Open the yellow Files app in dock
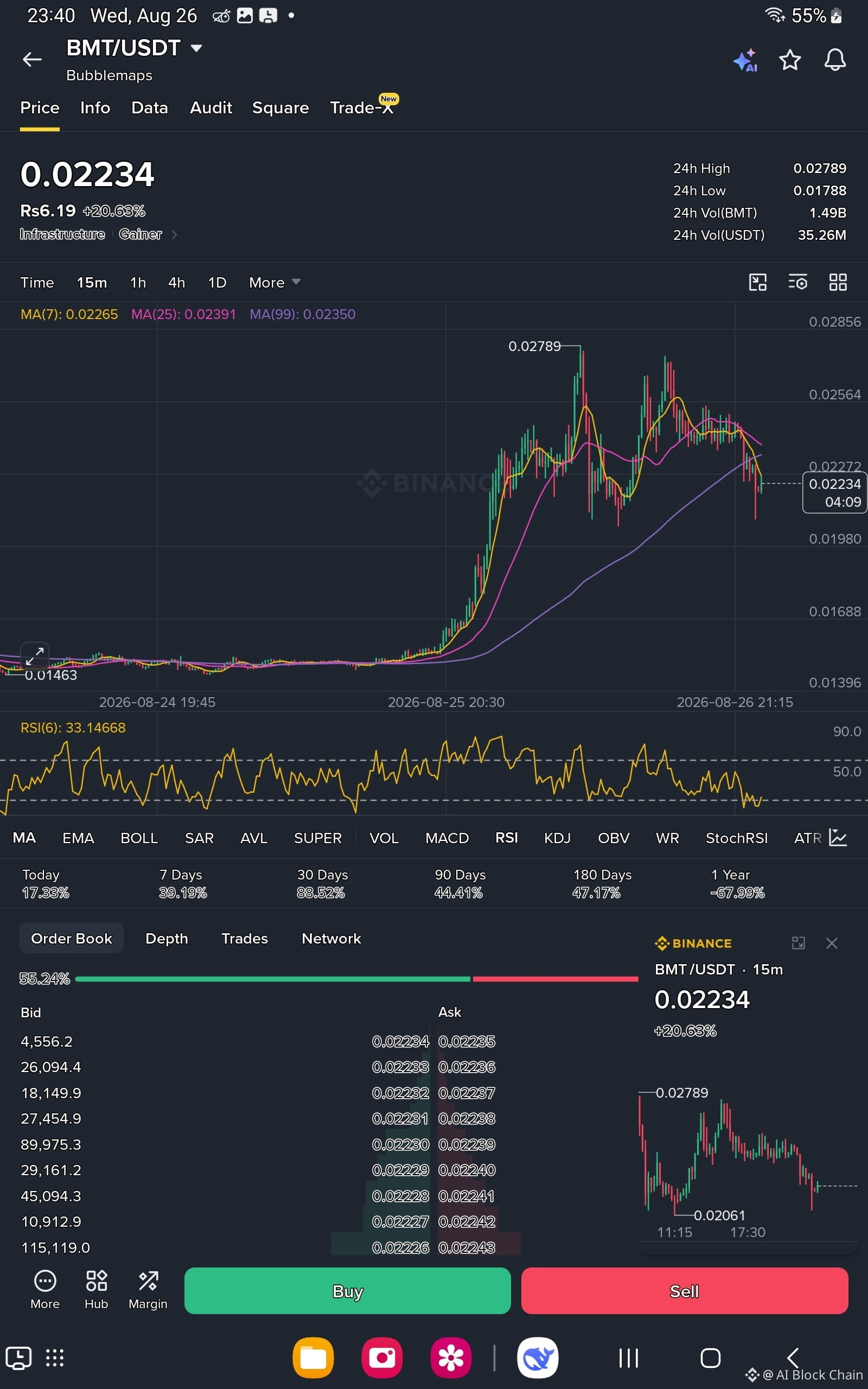The image size is (868, 1389). click(x=313, y=1358)
